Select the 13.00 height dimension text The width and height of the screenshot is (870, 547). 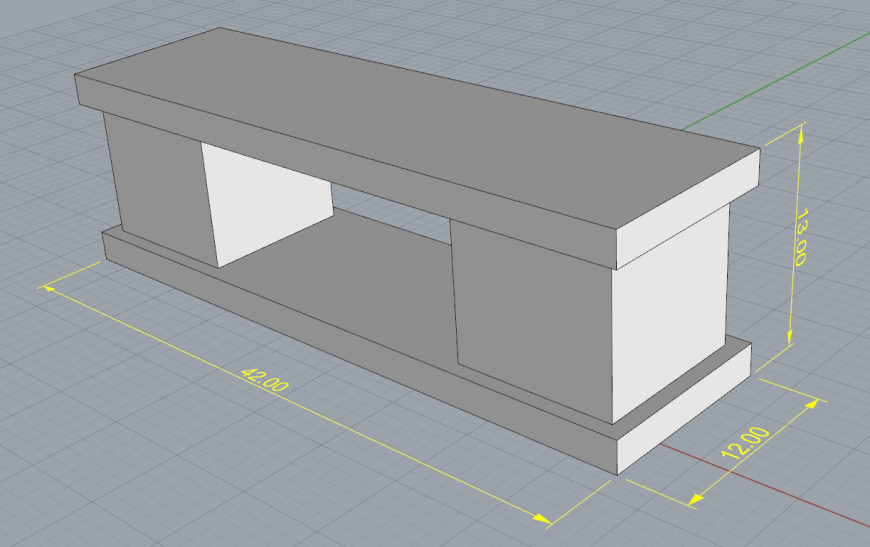tap(800, 237)
